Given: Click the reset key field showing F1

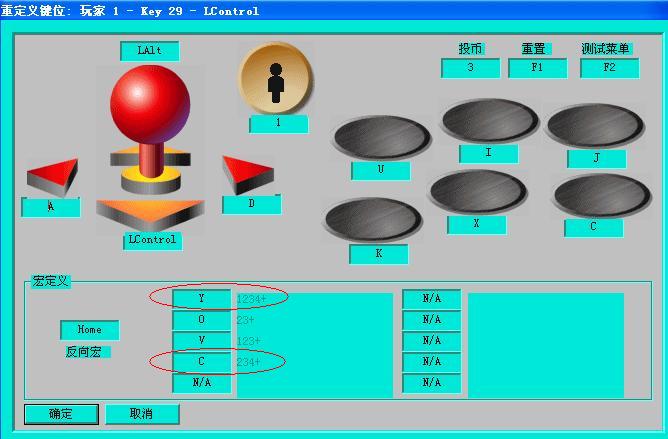Looking at the screenshot, I should pos(537,68).
